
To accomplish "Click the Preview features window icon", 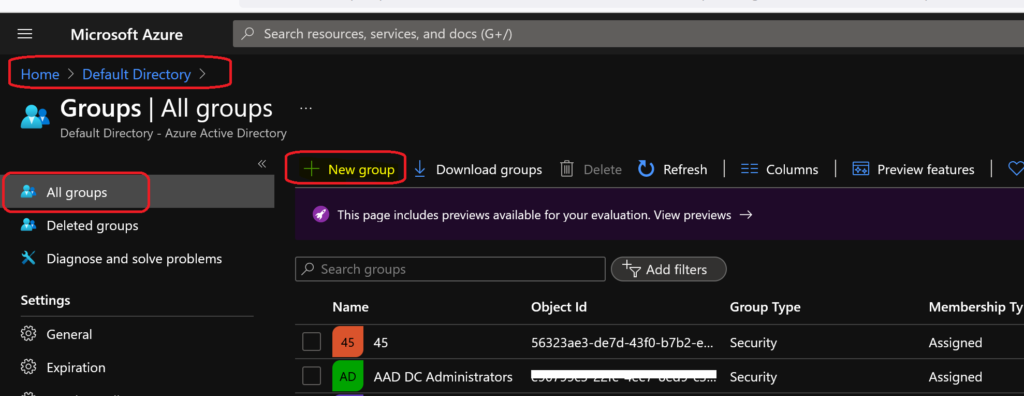I will pos(860,169).
